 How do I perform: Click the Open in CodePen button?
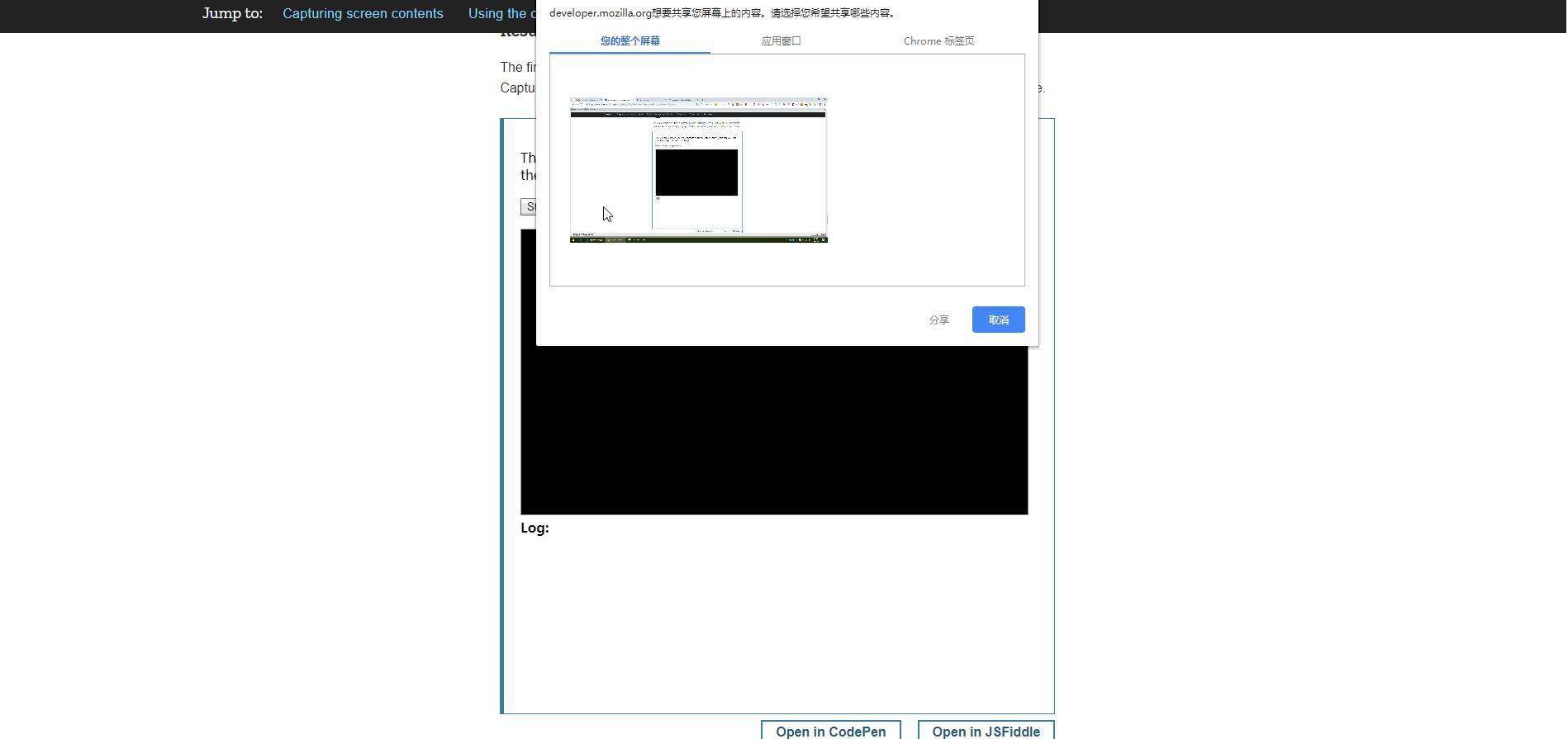pyautogui.click(x=831, y=731)
